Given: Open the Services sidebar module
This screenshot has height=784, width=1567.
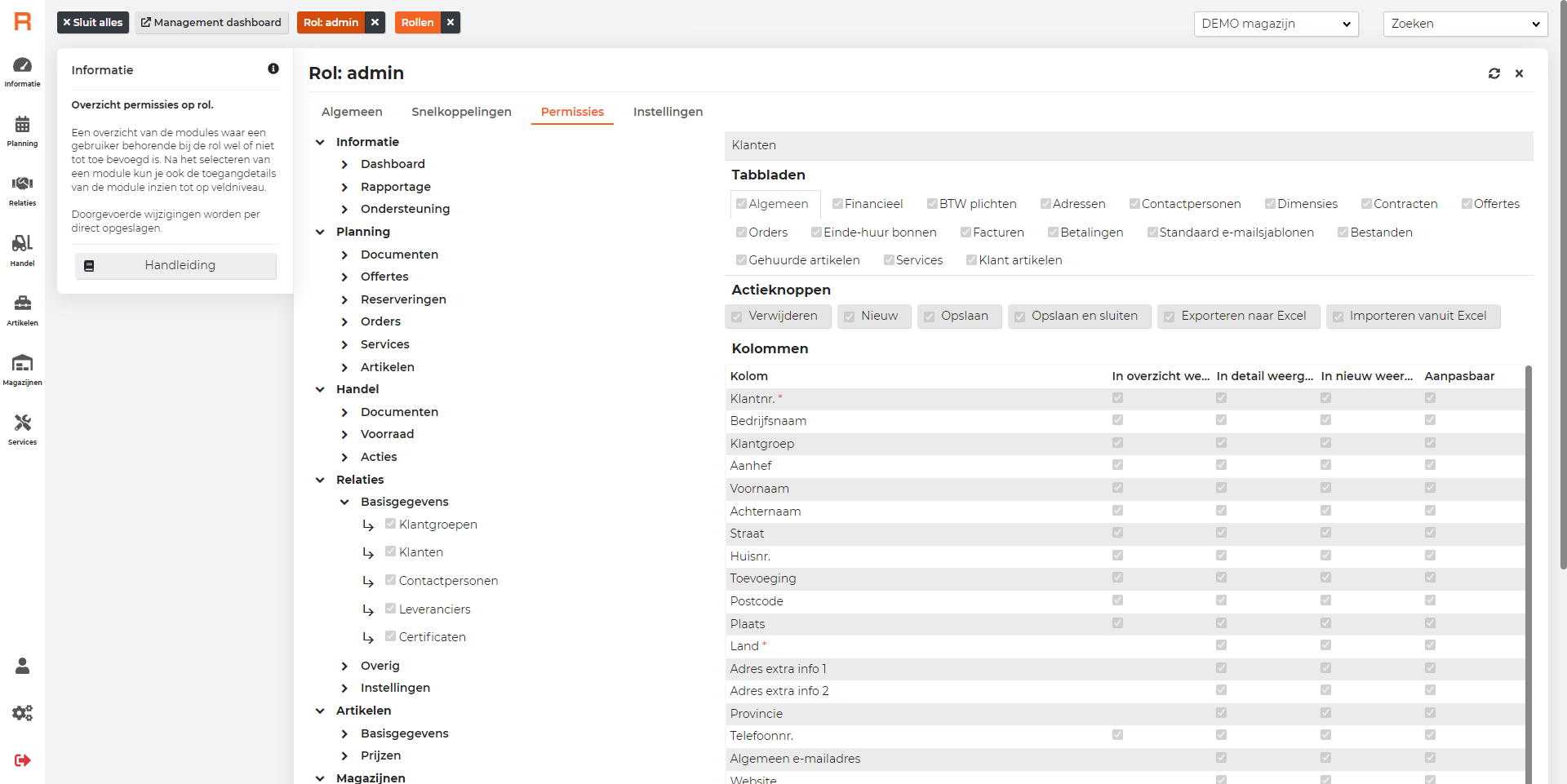Looking at the screenshot, I should (x=22, y=429).
